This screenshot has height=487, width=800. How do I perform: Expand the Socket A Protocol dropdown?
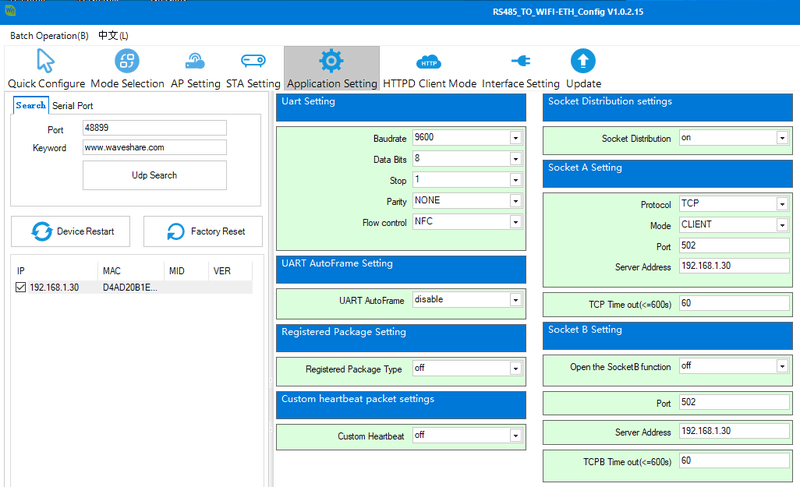tap(781, 204)
